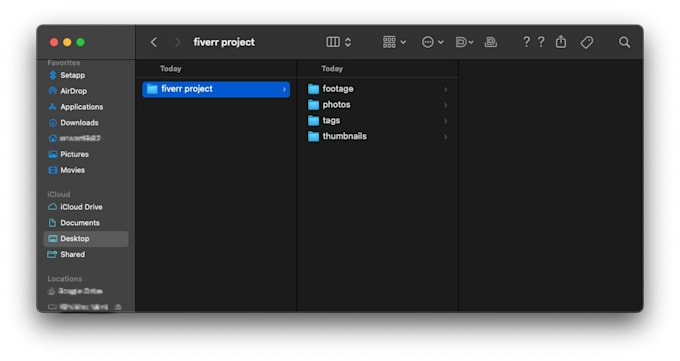Screen dimensions: 680x361
Task: Expand the Group By dropdown arrow
Action: pyautogui.click(x=403, y=42)
